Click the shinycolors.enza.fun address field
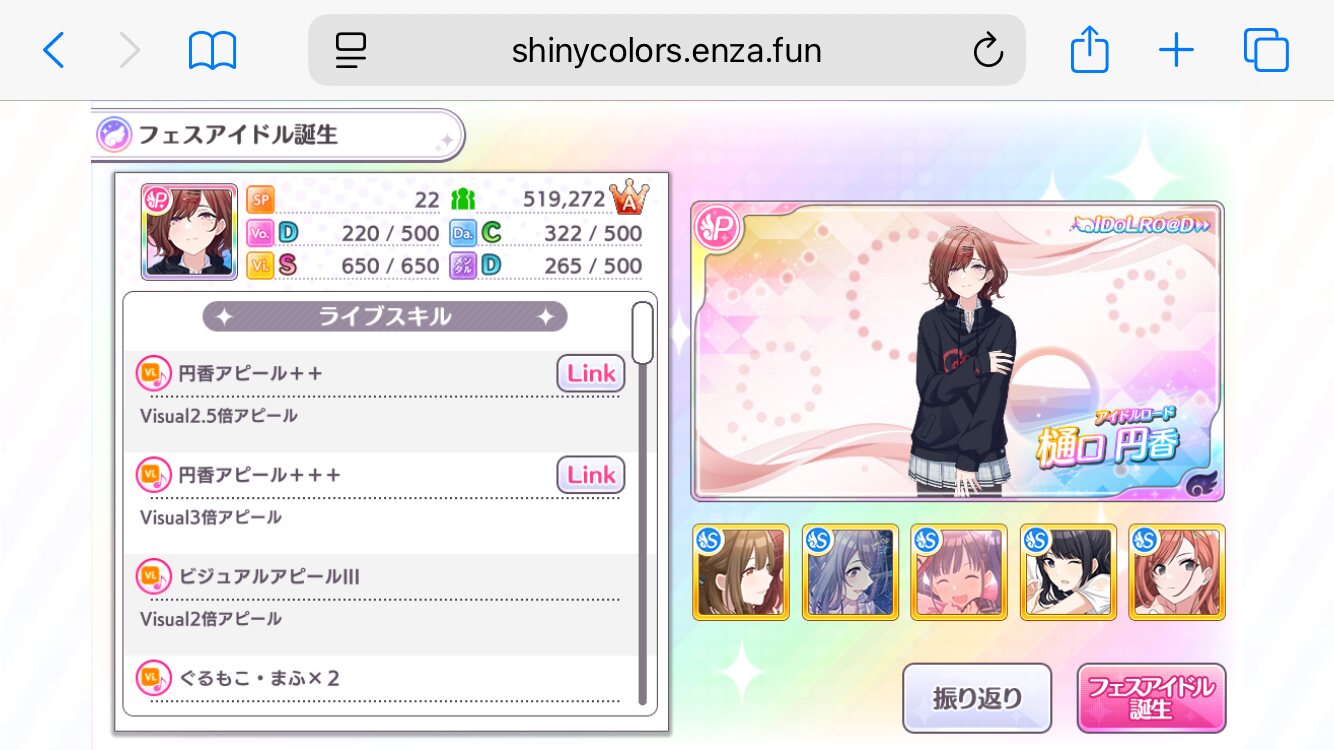 click(667, 50)
